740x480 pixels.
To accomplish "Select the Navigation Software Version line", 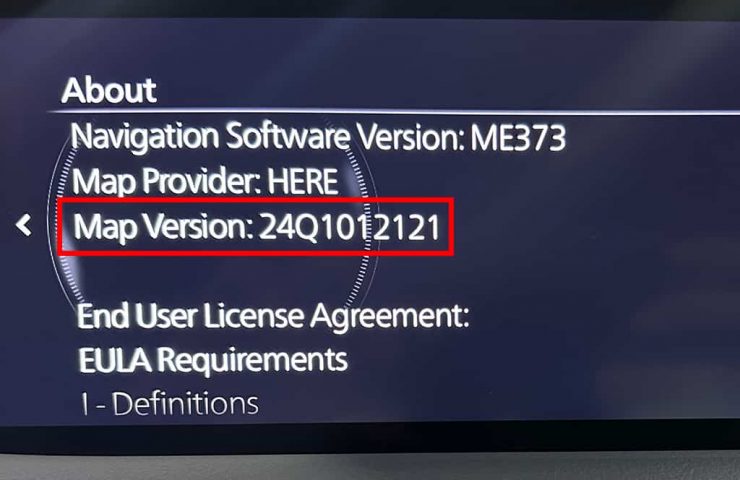I will coord(318,137).
